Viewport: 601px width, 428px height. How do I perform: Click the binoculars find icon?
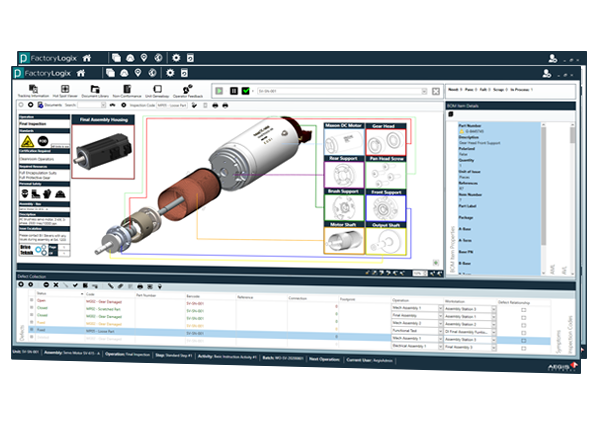point(112,105)
